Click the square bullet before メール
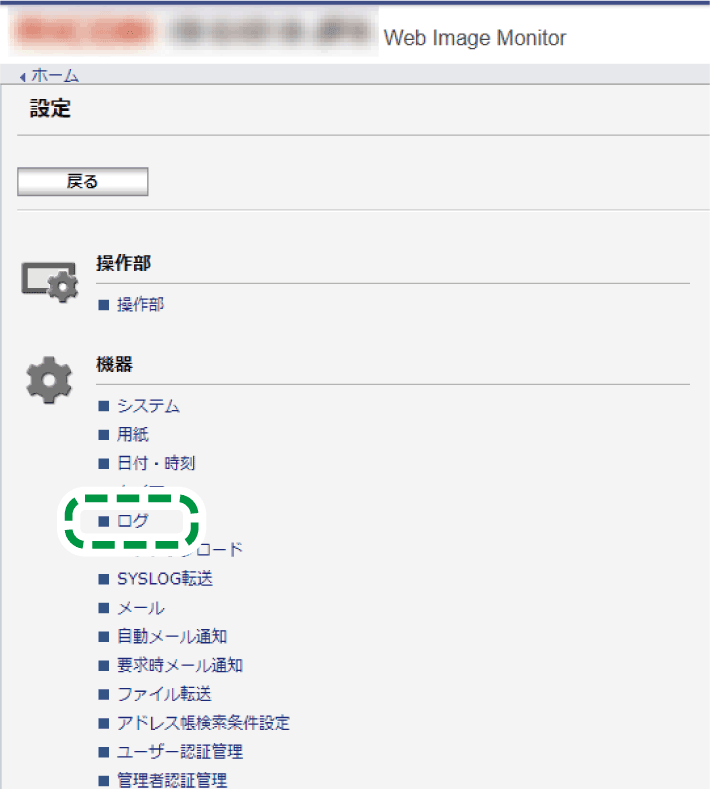Image resolution: width=718 pixels, height=799 pixels. coord(104,608)
